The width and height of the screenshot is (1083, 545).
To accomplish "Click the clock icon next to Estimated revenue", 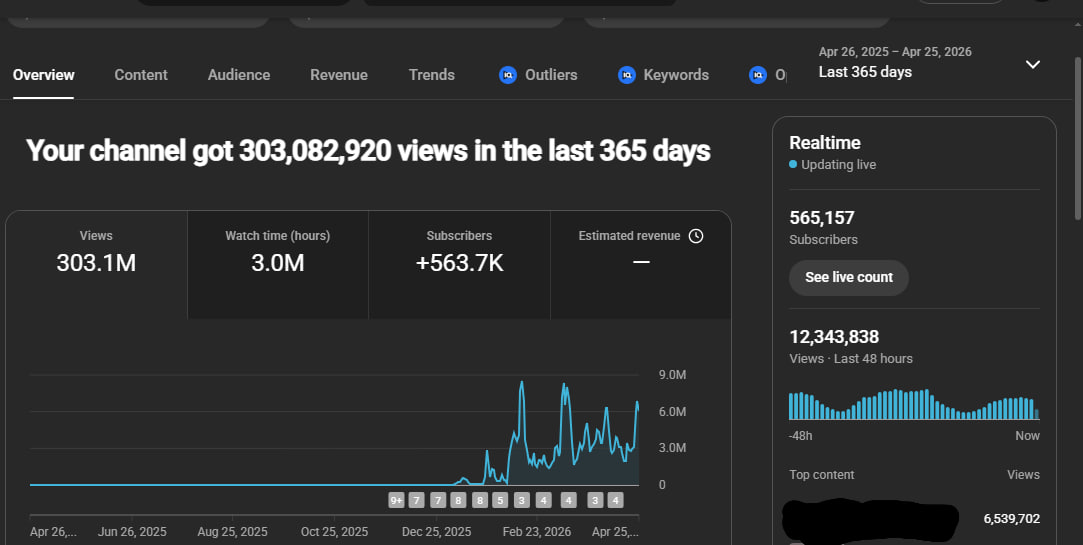I will point(696,236).
